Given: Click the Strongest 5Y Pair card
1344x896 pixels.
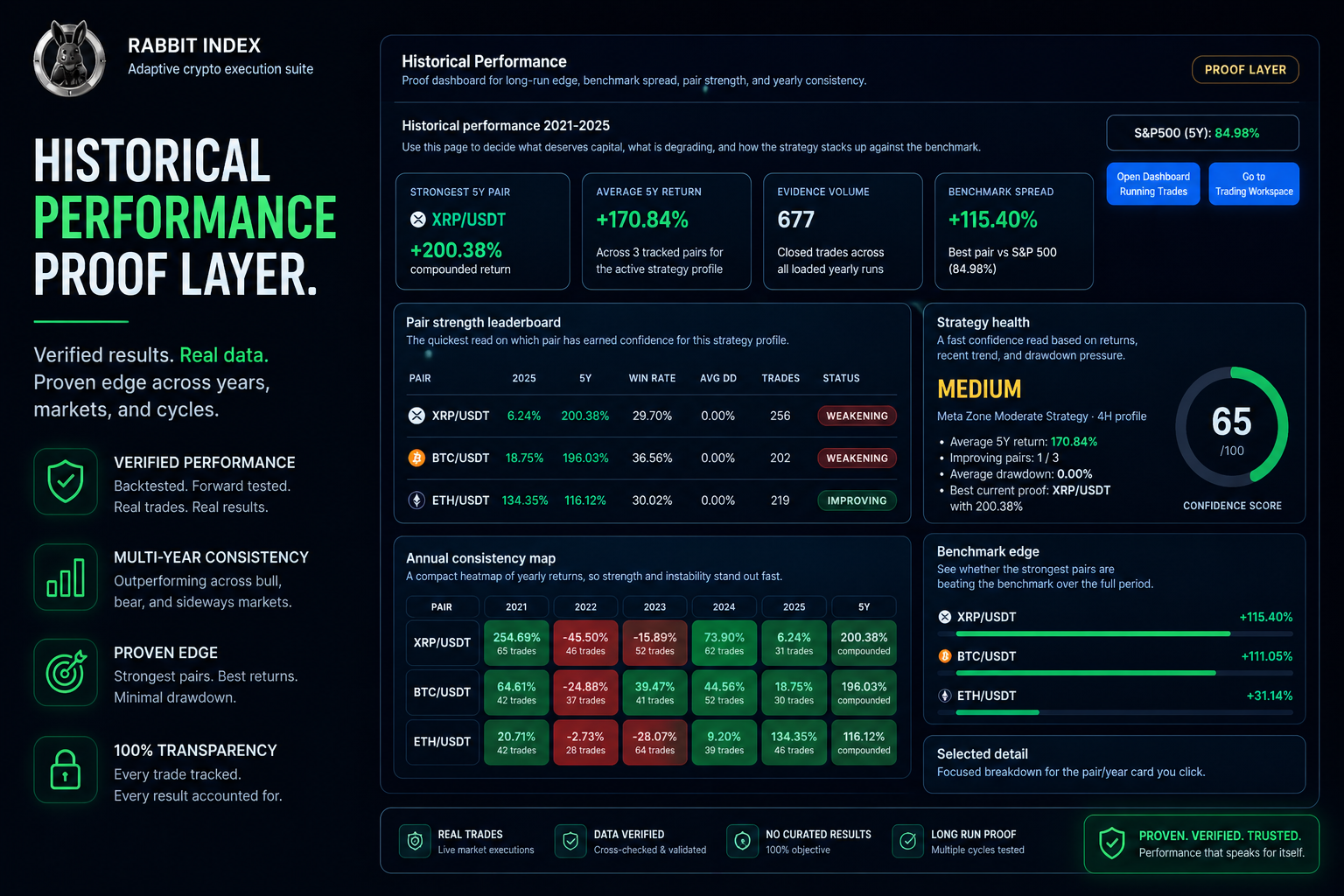Looking at the screenshot, I should [483, 231].
